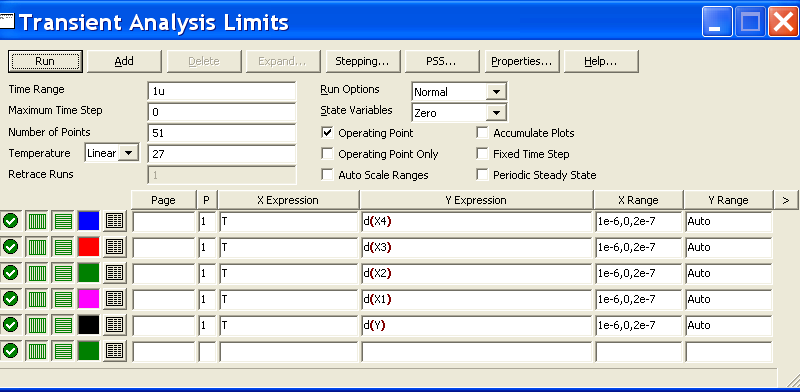Click the numeric output table icon in the empty last row
The width and height of the screenshot is (800, 392).
point(115,351)
